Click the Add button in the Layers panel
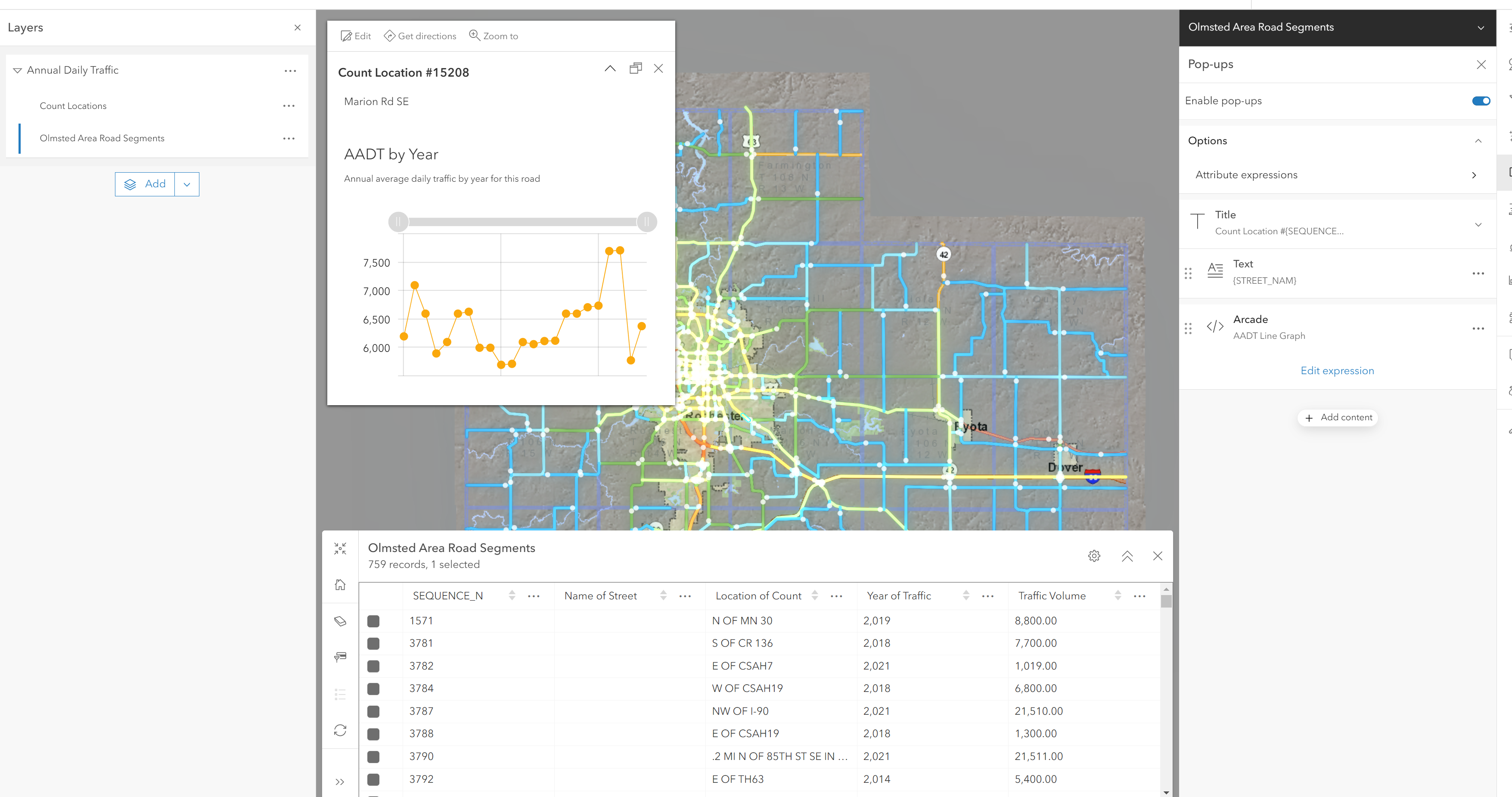Viewport: 1512px width, 797px height. point(144,184)
